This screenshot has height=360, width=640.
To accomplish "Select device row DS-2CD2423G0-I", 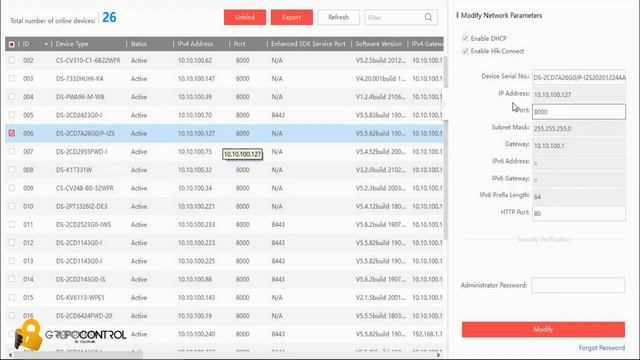I will tap(224, 115).
